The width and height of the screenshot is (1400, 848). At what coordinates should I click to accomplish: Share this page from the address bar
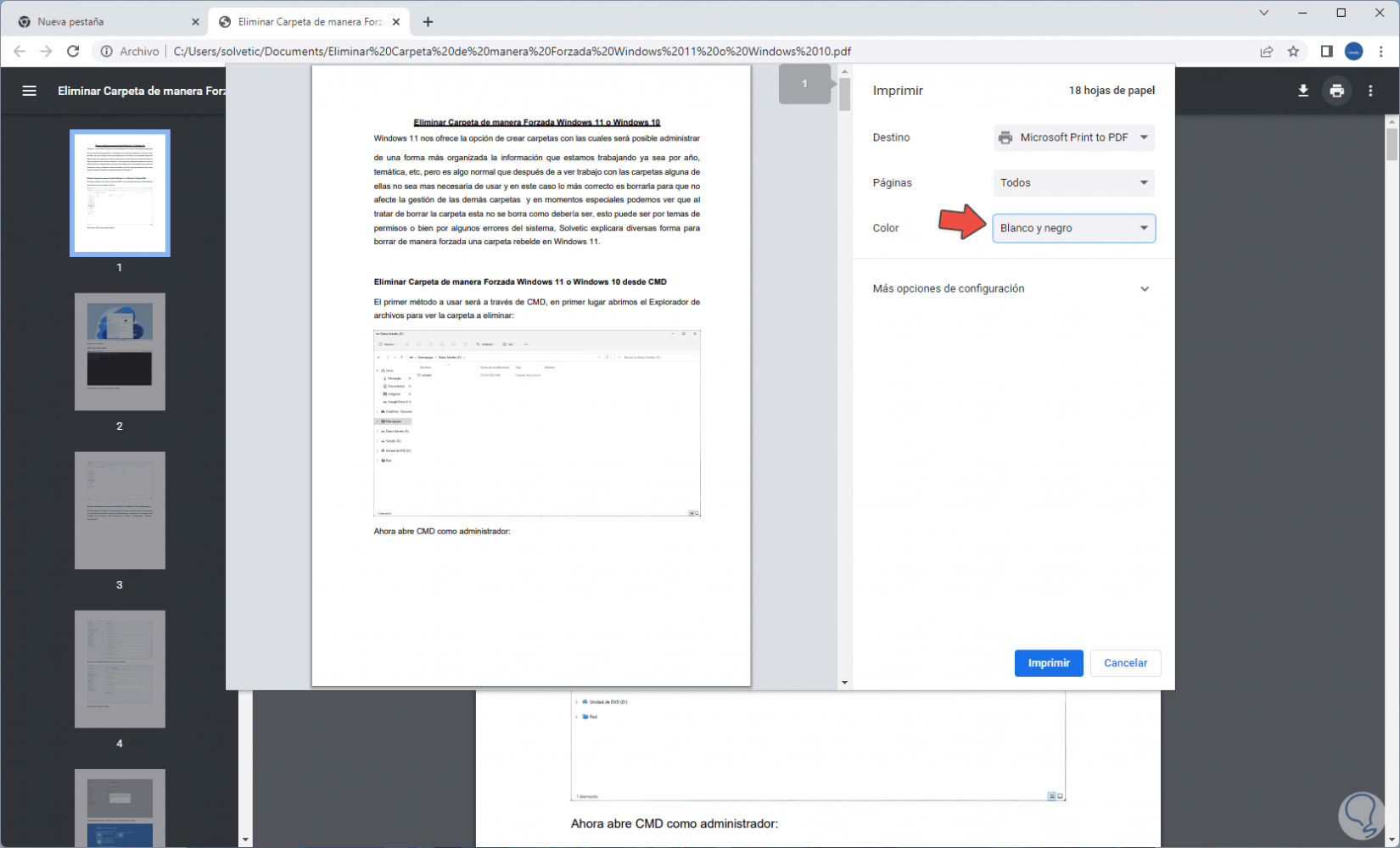coord(1267,52)
